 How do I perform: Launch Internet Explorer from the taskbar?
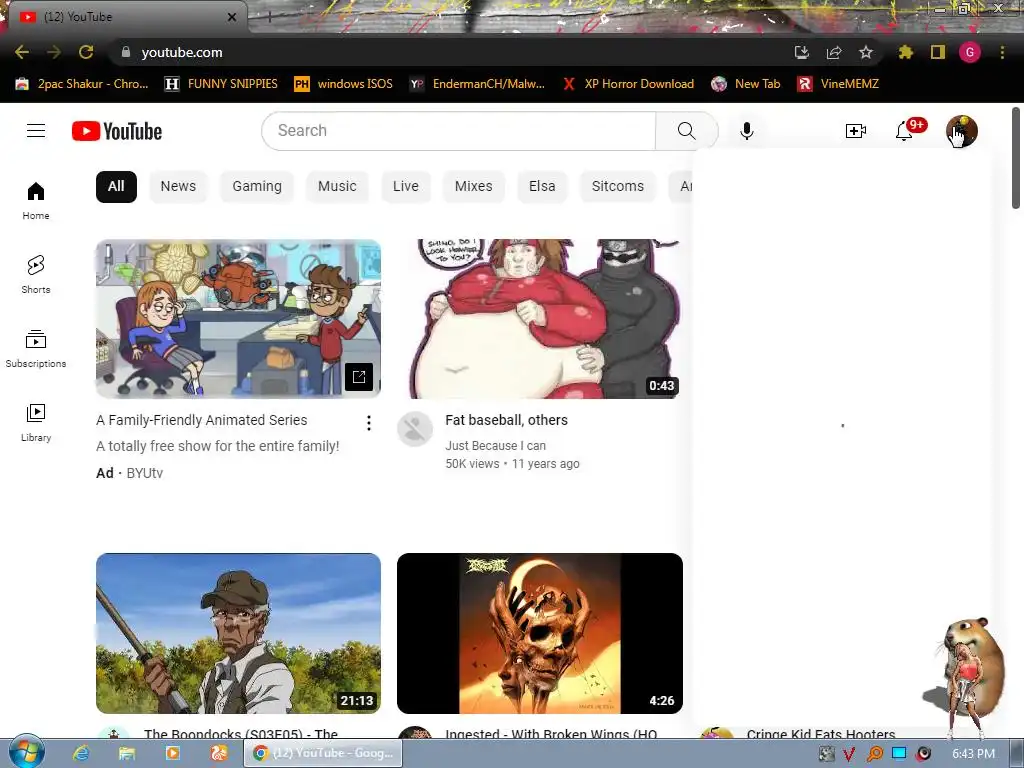tap(80, 753)
